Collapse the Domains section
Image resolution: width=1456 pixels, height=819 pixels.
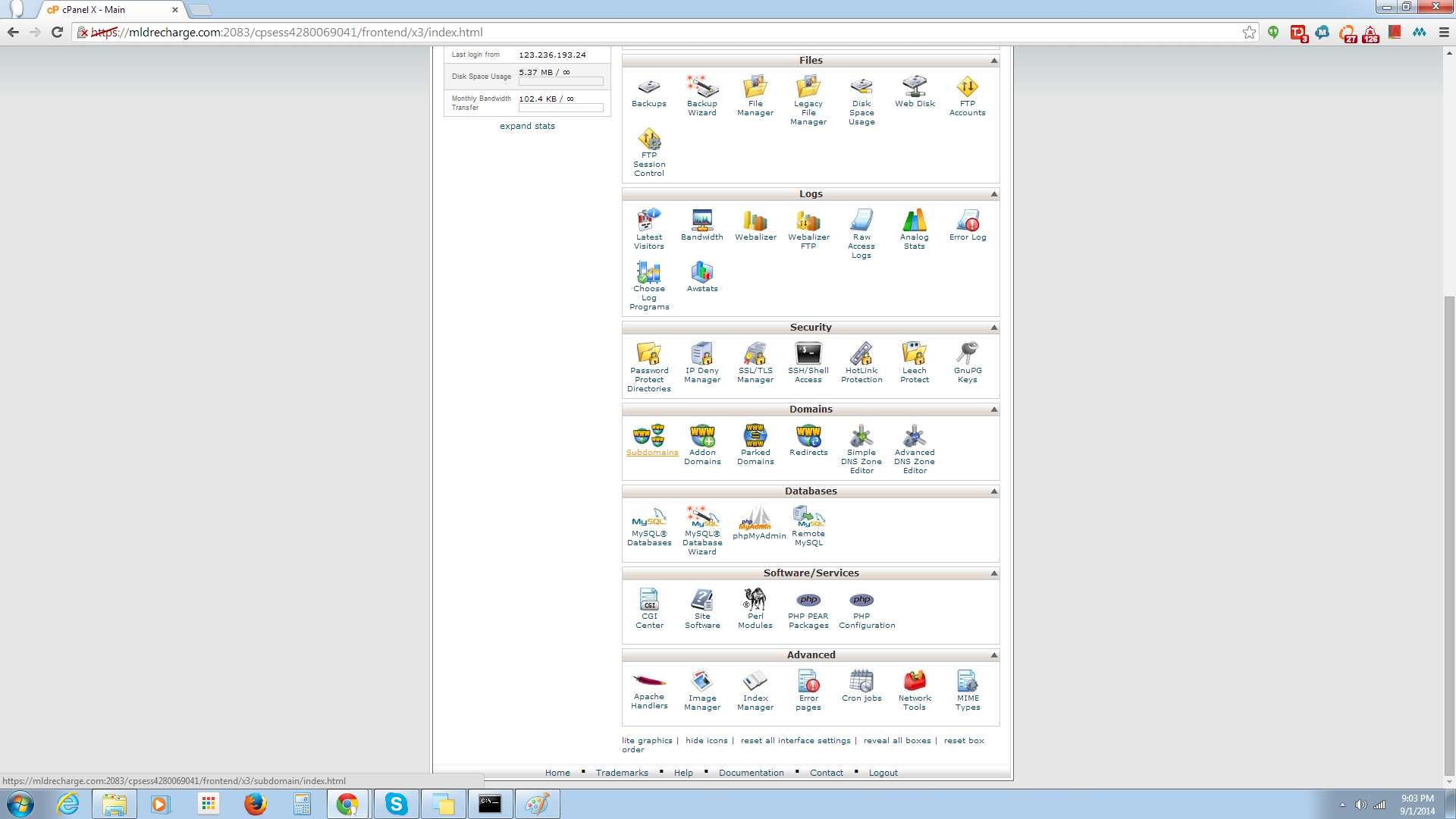[993, 409]
